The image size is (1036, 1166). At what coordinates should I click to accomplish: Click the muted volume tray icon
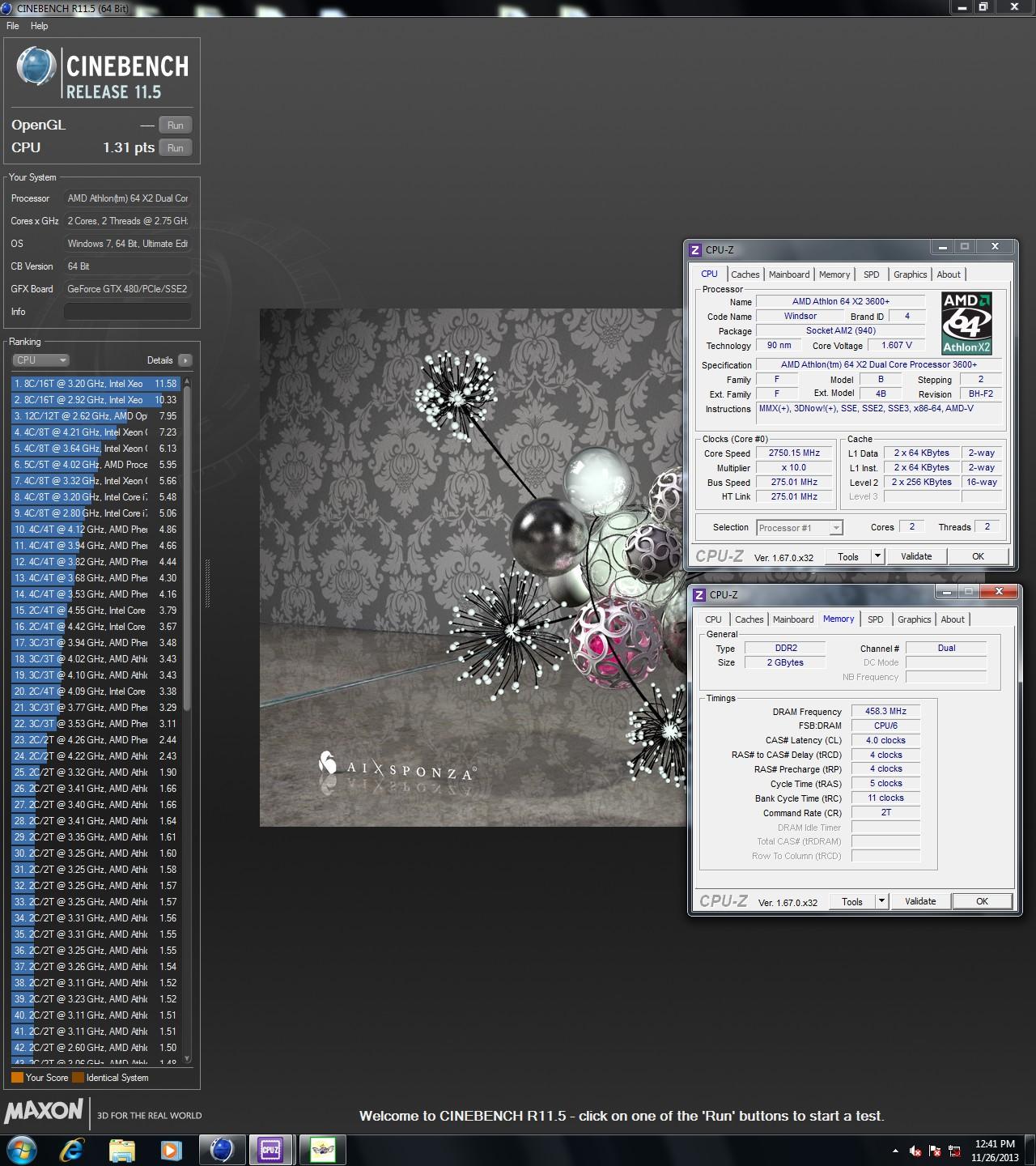(x=915, y=1151)
